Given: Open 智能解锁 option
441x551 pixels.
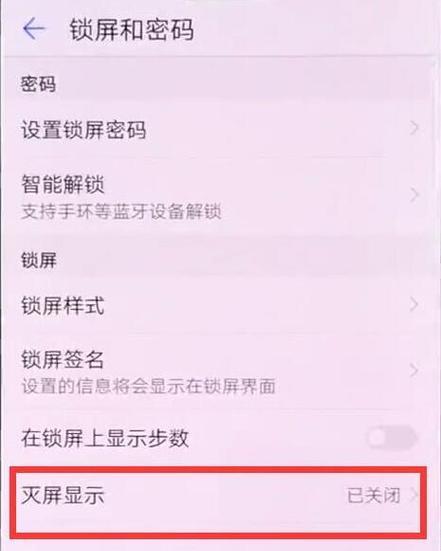Looking at the screenshot, I should (x=220, y=196).
